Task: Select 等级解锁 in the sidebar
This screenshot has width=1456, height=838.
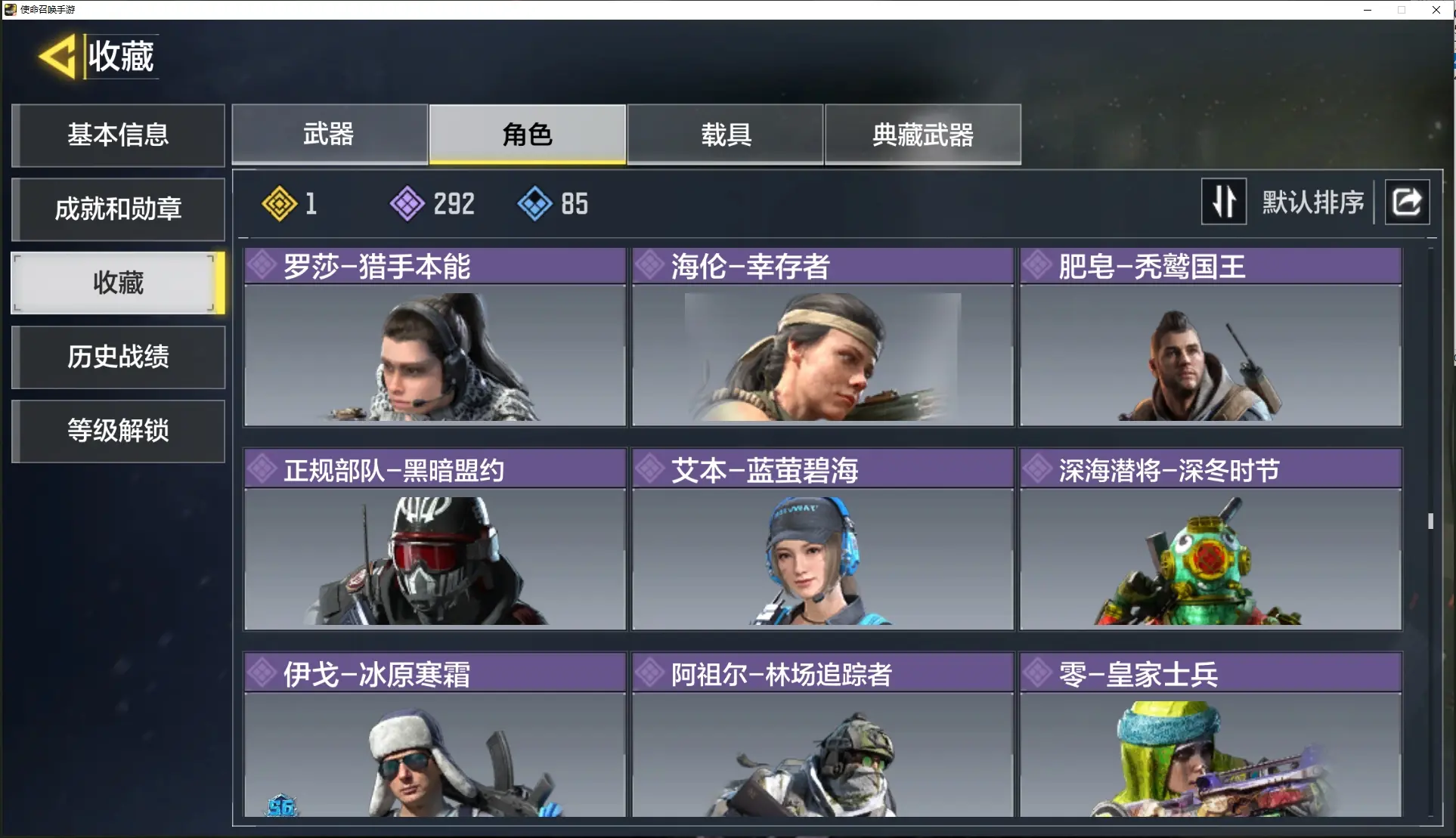Action: (118, 431)
